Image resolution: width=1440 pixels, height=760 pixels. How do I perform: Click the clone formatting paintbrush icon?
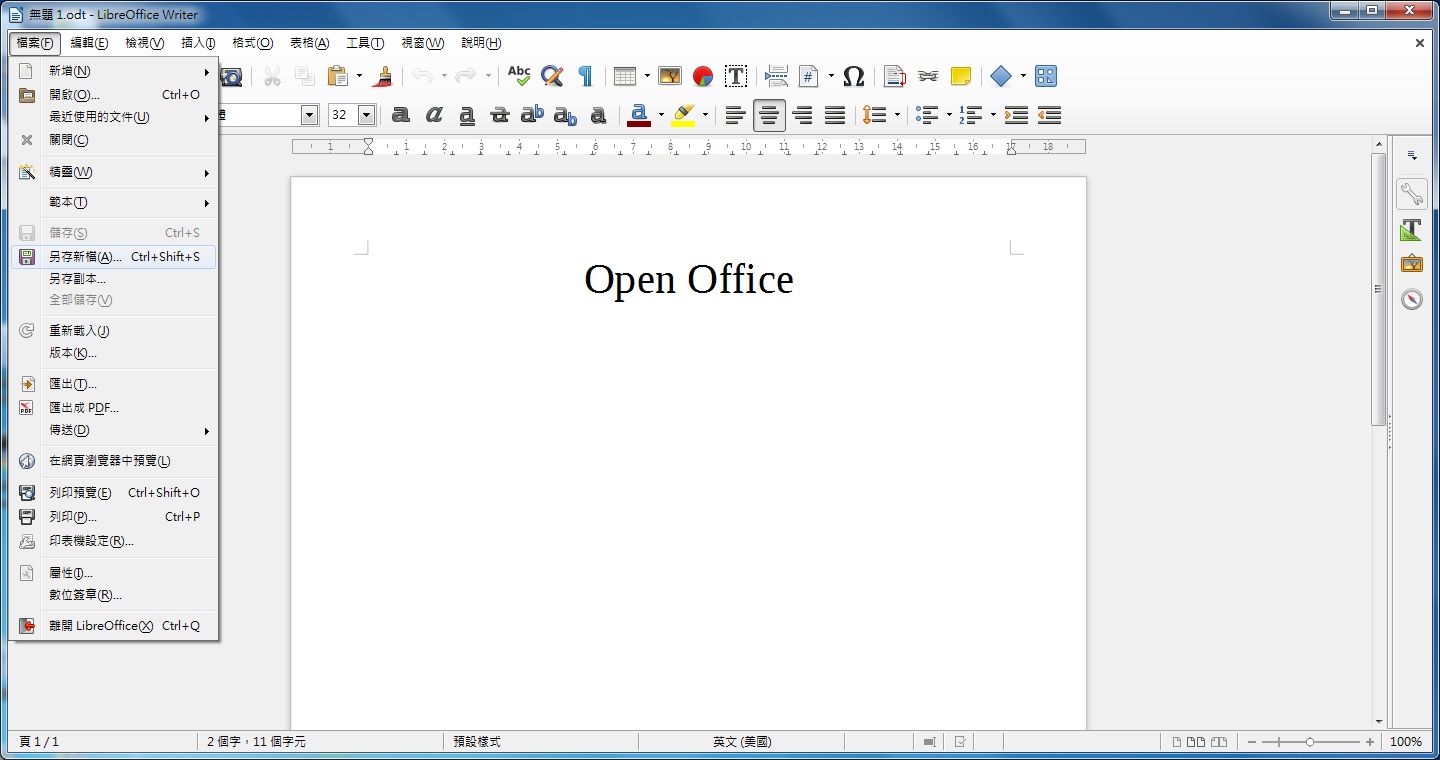coord(382,76)
